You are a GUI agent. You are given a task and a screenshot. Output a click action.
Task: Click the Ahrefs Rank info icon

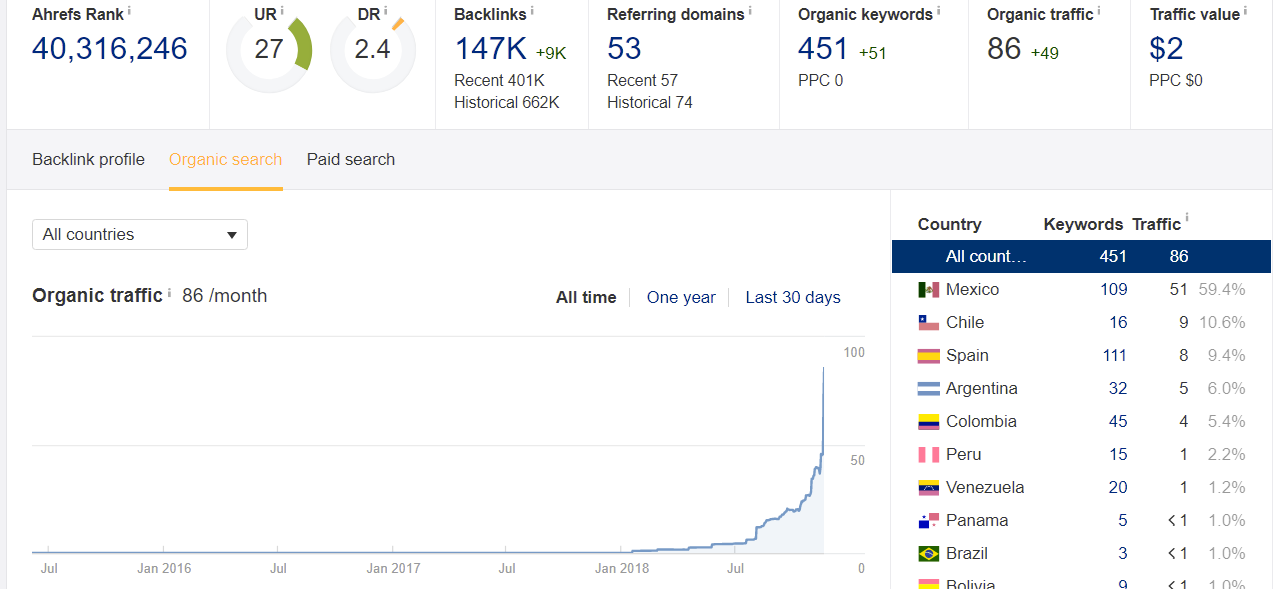point(129,11)
